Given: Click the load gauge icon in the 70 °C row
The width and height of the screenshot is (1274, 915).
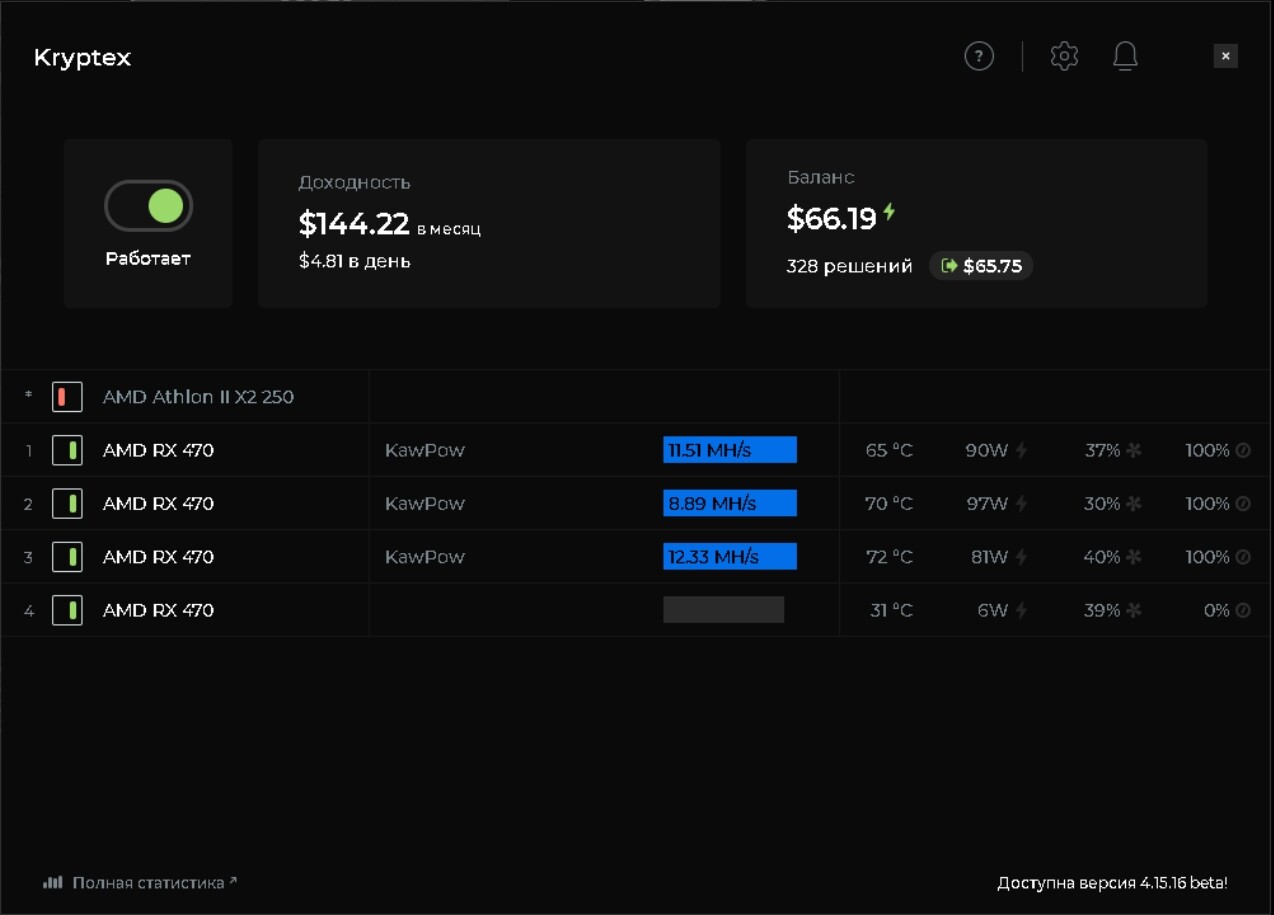Looking at the screenshot, I should (1243, 503).
